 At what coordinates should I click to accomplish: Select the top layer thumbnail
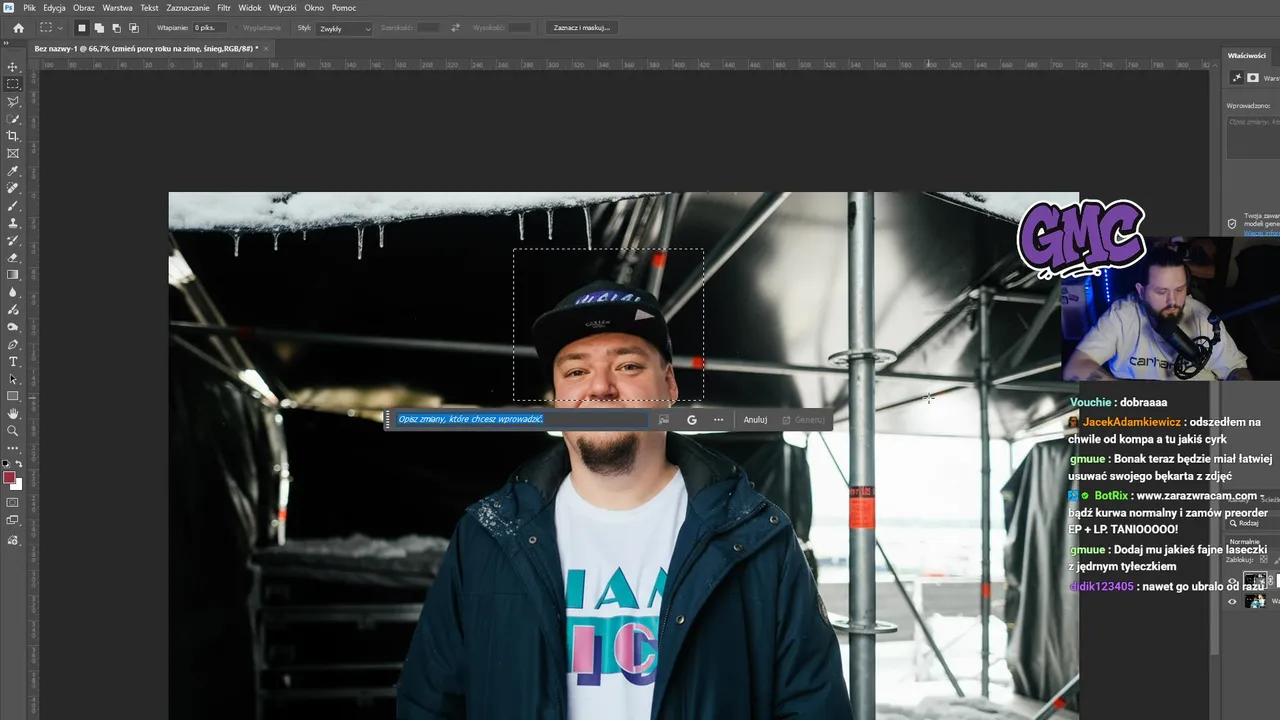tap(1254, 580)
